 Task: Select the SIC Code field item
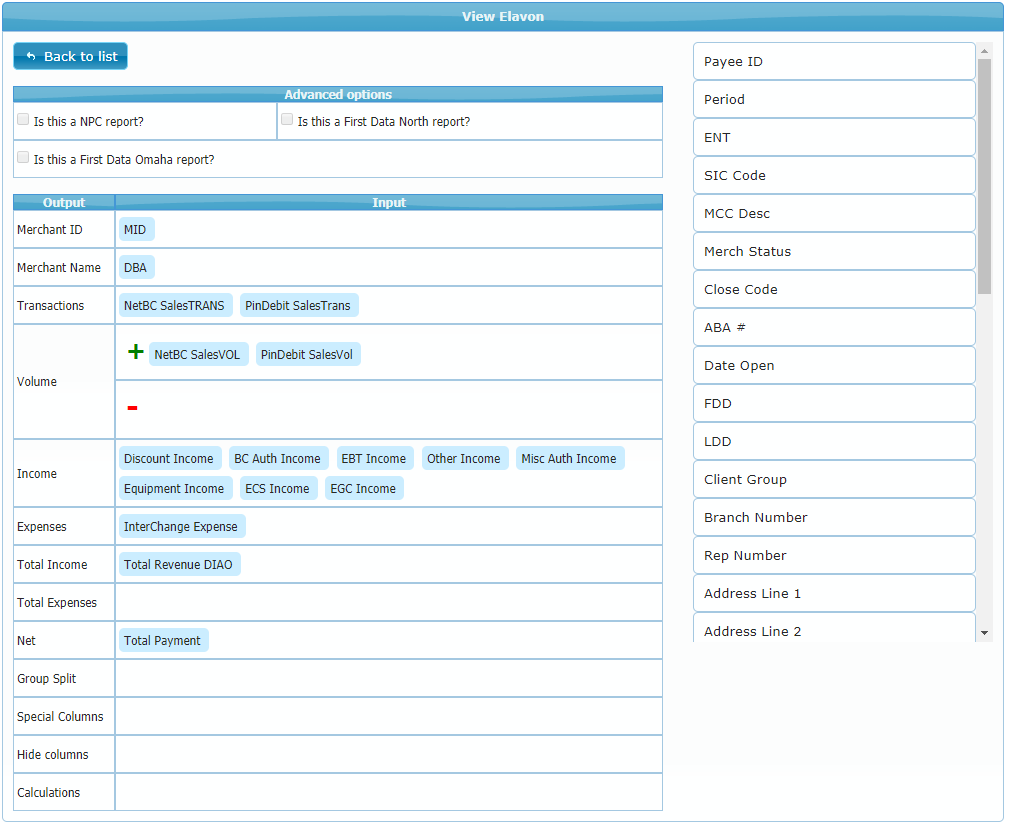click(834, 176)
